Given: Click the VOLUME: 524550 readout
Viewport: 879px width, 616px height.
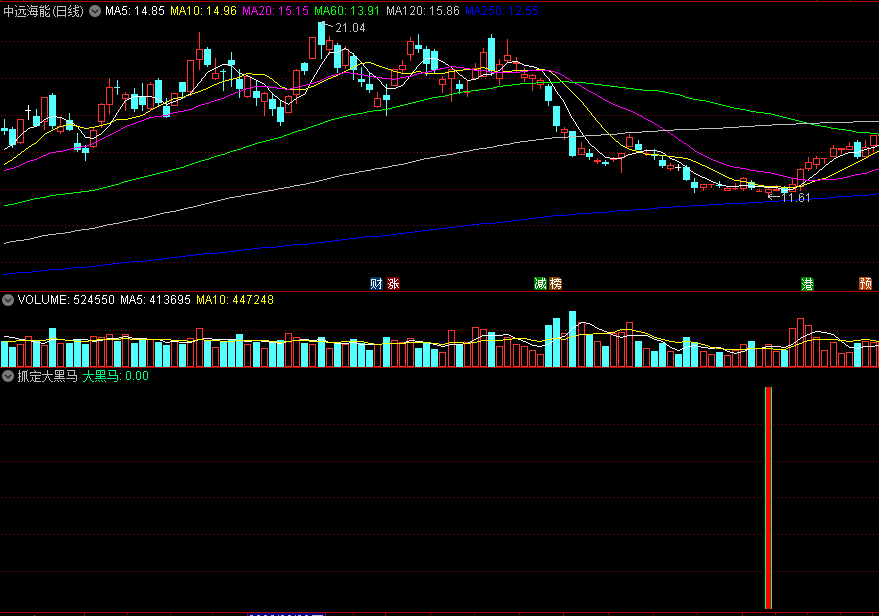Looking at the screenshot, I should tap(66, 300).
